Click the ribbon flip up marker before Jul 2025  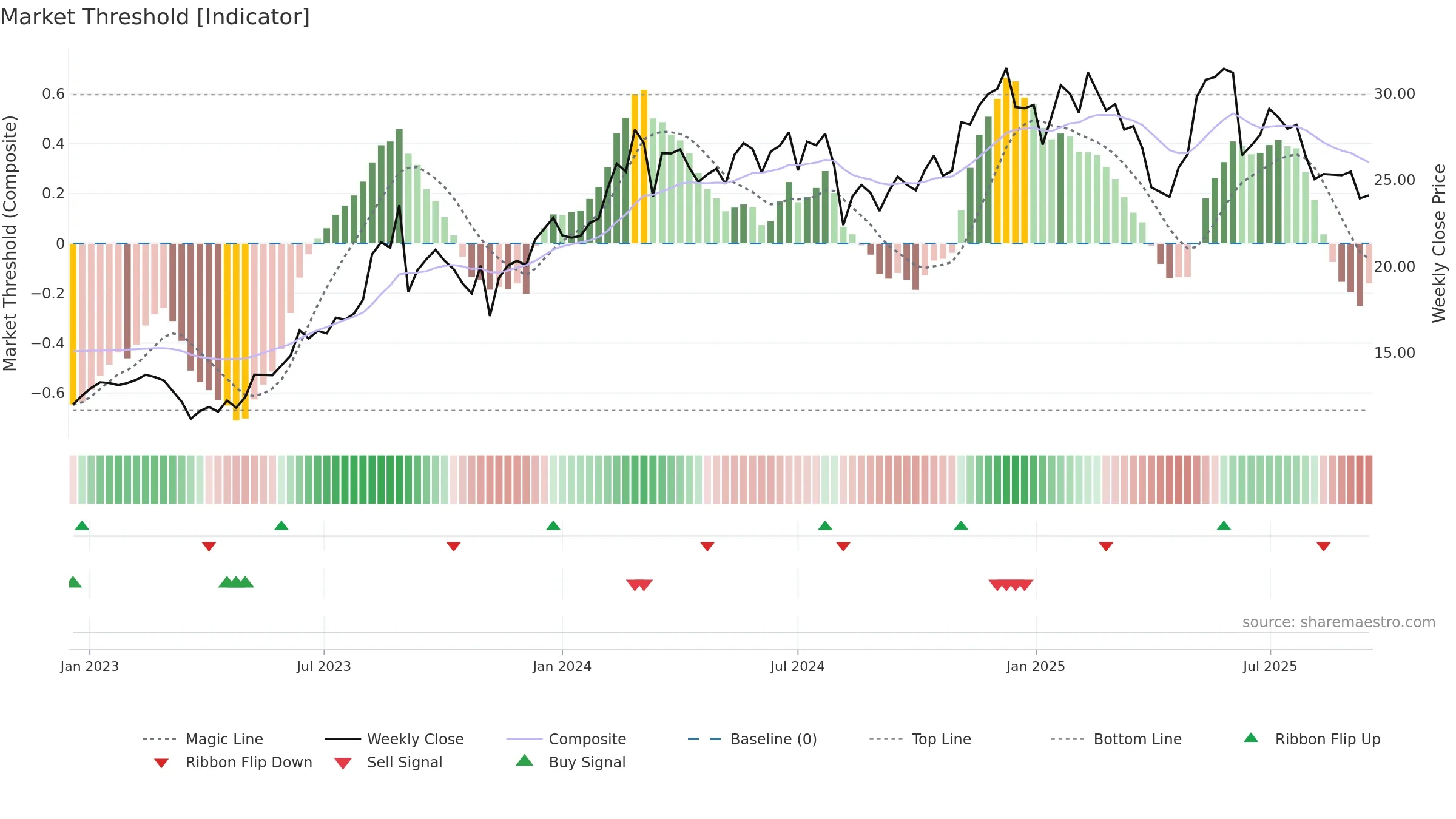pyautogui.click(x=1224, y=525)
